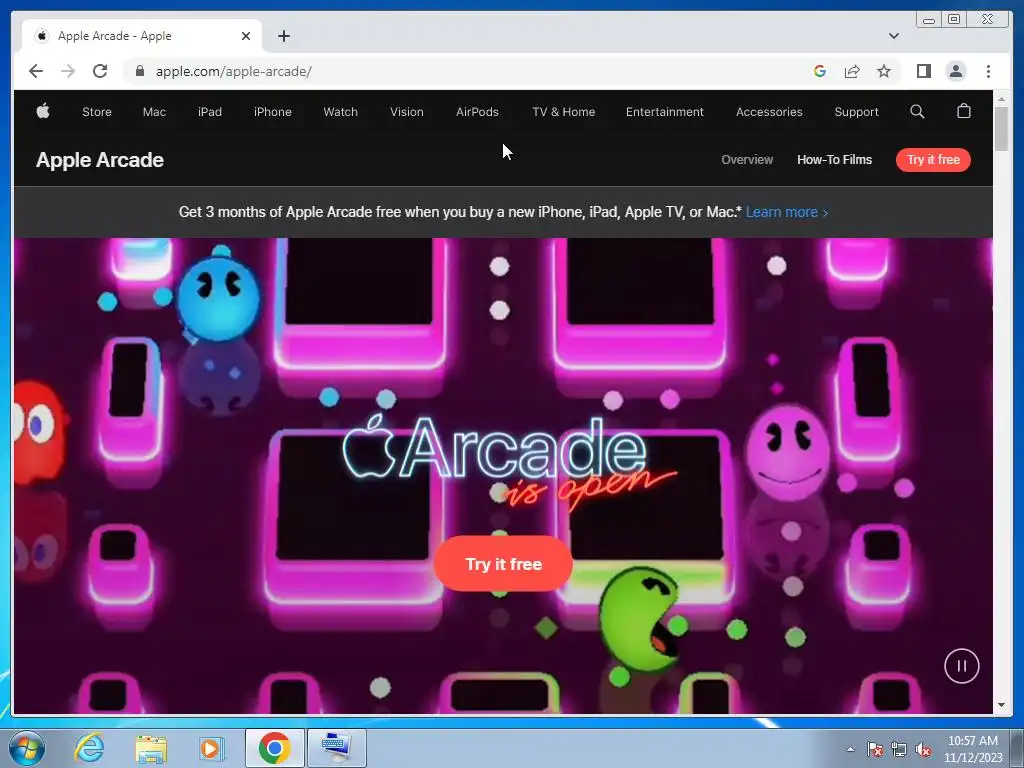
Task: Click Try it free in the header
Action: pyautogui.click(x=933, y=159)
